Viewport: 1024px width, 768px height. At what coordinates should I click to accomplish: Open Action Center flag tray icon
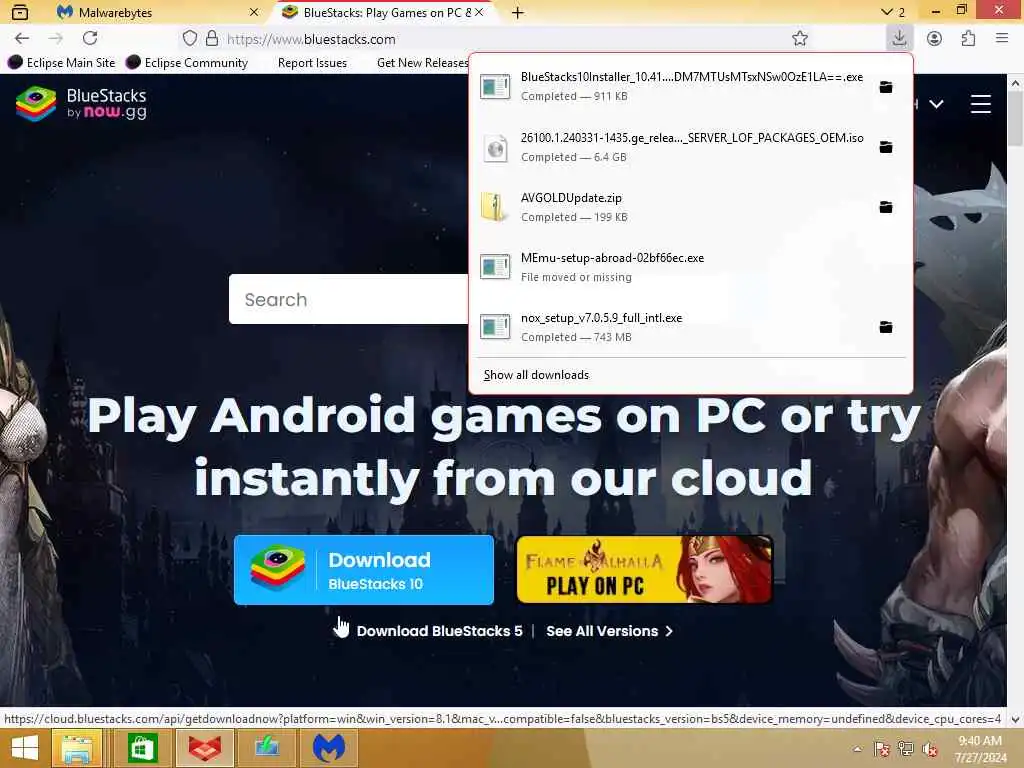[x=882, y=749]
